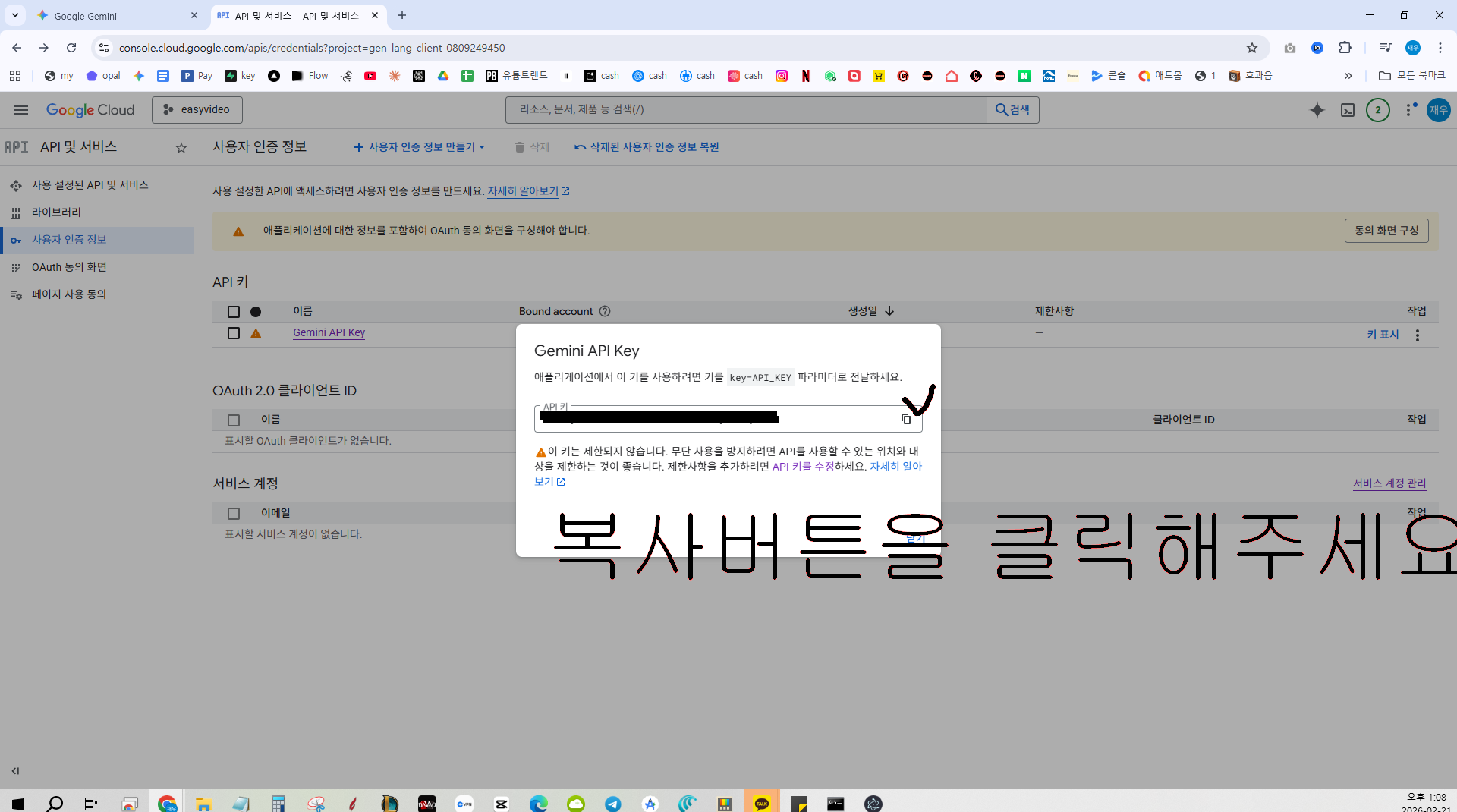1457x812 pixels.
Task: Open help icon next to Bound account
Action: (x=605, y=311)
